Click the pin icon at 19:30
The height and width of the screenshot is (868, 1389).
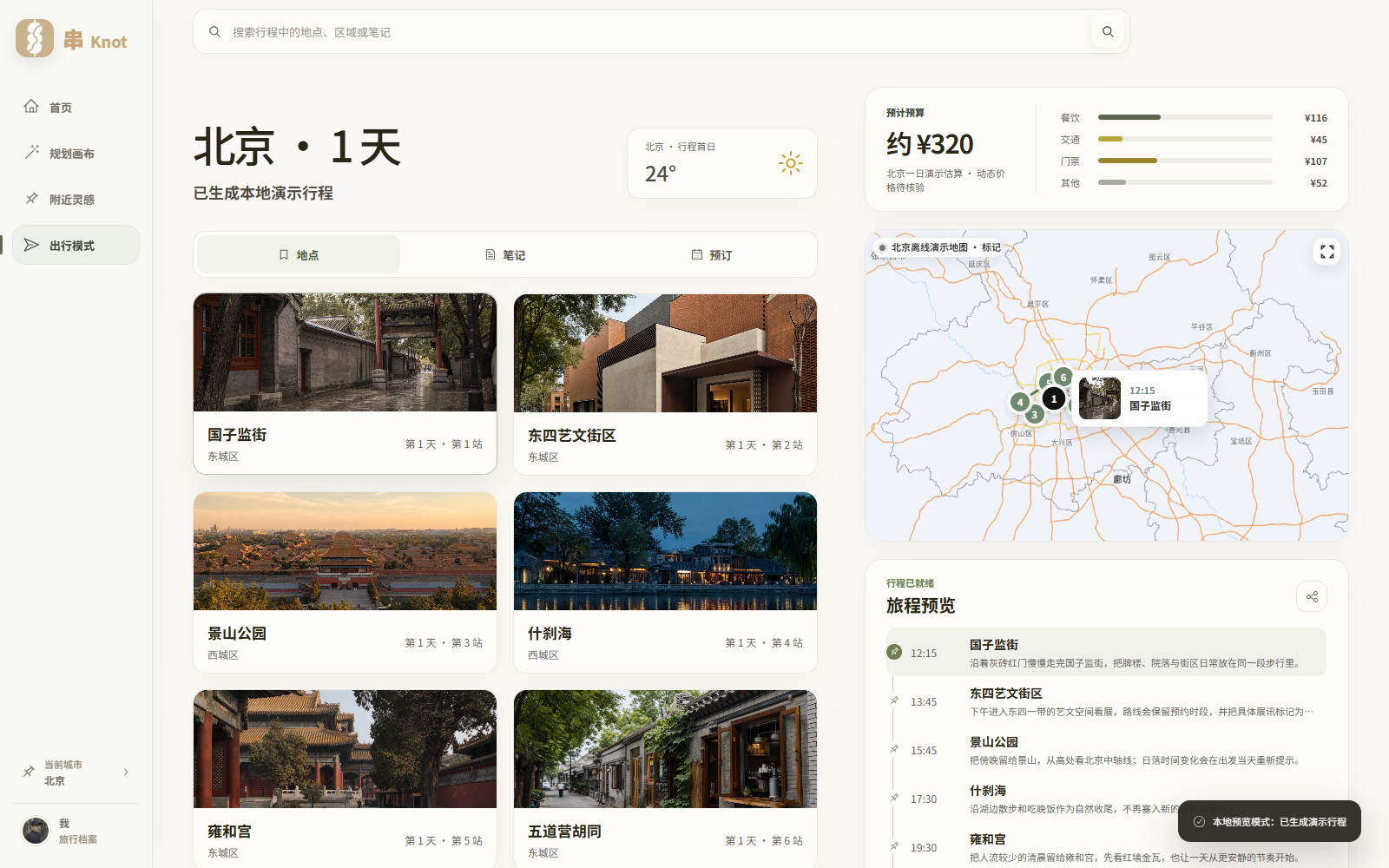(x=894, y=846)
